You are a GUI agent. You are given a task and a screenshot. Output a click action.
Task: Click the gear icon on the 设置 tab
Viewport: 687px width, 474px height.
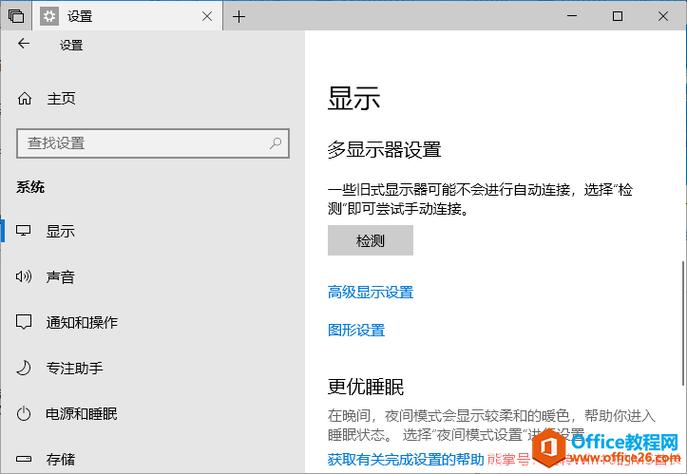[x=49, y=17]
